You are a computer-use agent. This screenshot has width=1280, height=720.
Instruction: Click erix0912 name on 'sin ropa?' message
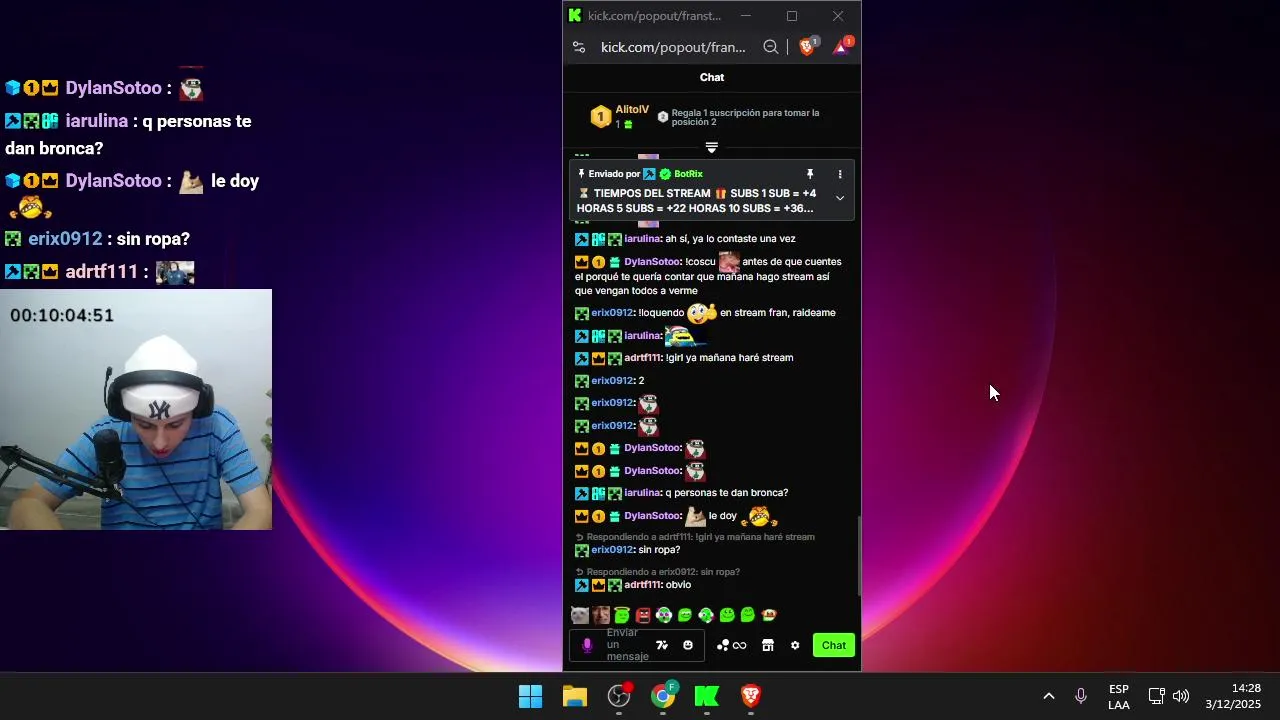pos(612,550)
